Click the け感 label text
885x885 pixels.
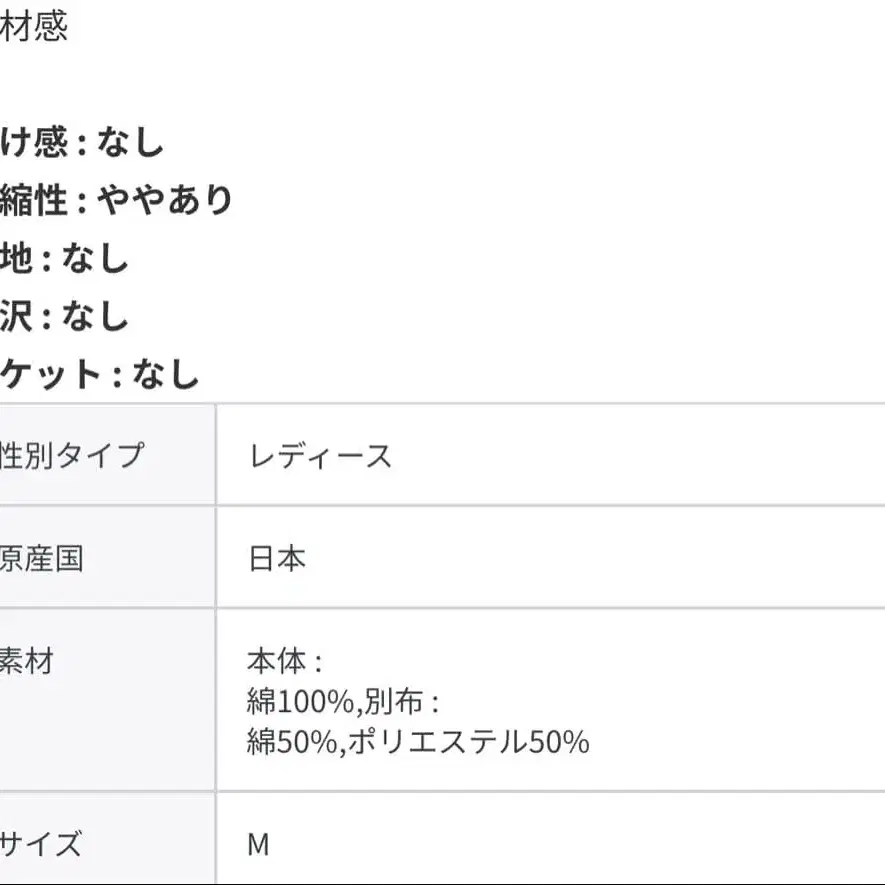coord(34,142)
